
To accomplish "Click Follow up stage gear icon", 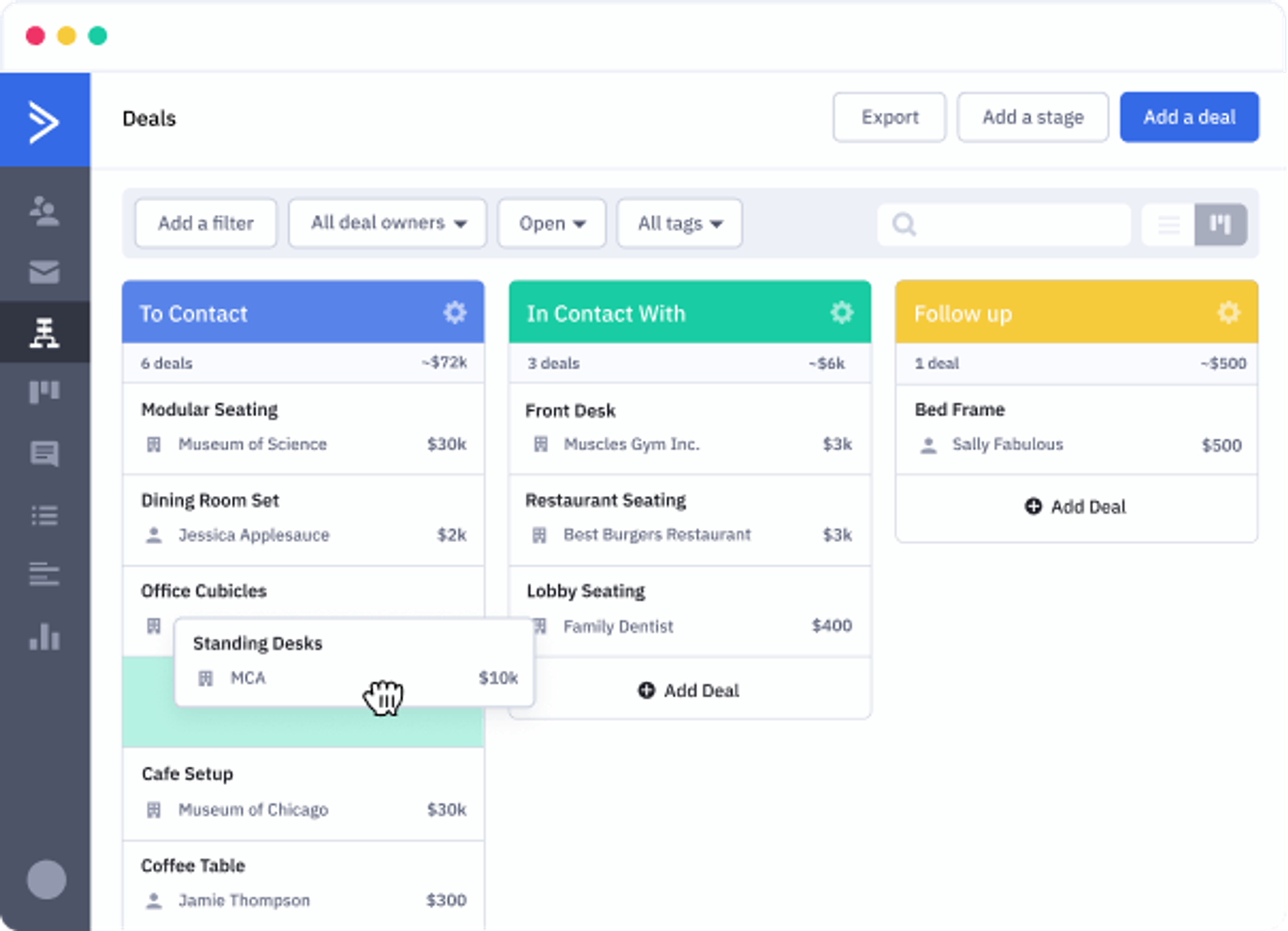I will (x=1228, y=312).
